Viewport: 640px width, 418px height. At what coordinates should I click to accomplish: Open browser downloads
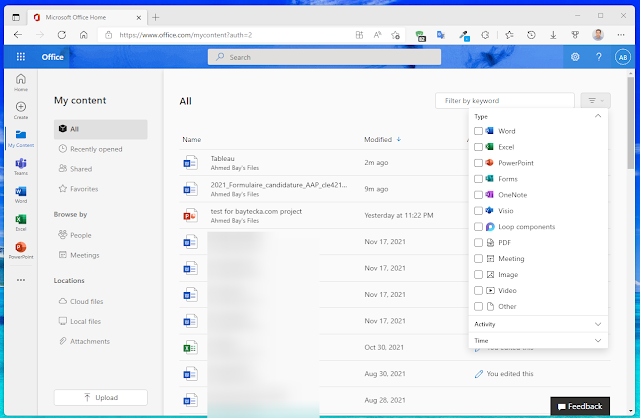[x=553, y=35]
